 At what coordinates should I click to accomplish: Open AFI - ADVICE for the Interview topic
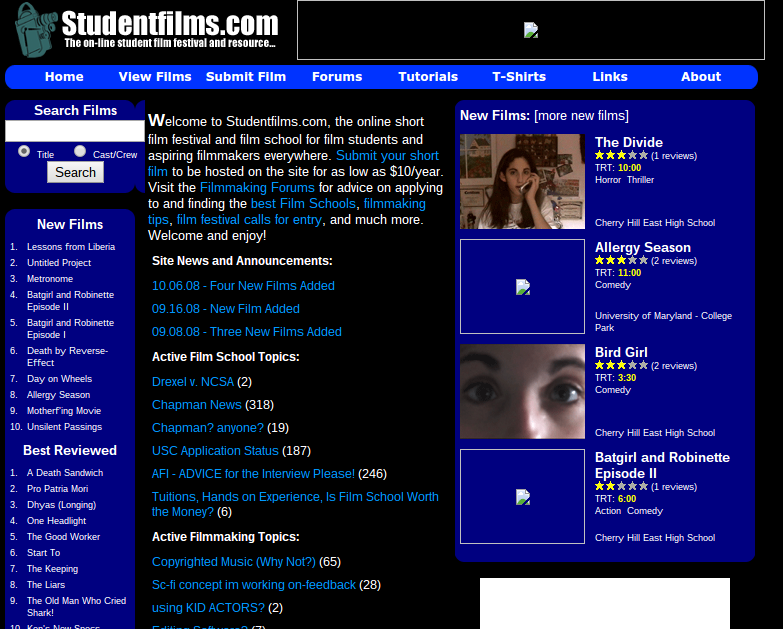pos(253,474)
